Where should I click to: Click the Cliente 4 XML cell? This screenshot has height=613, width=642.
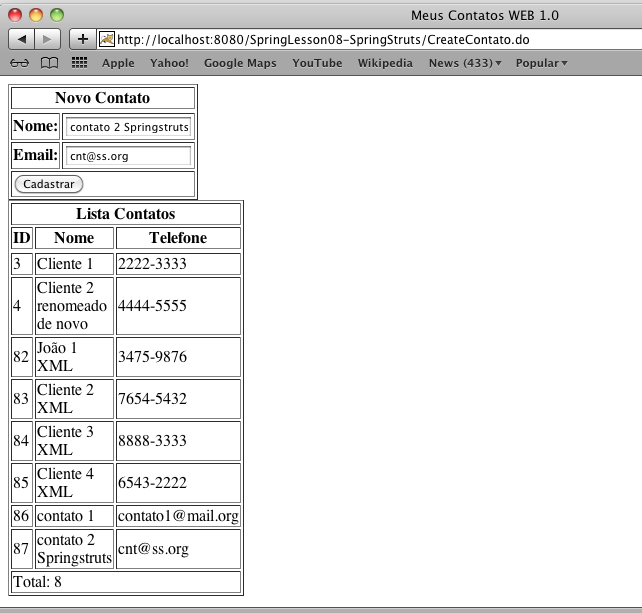pos(74,483)
